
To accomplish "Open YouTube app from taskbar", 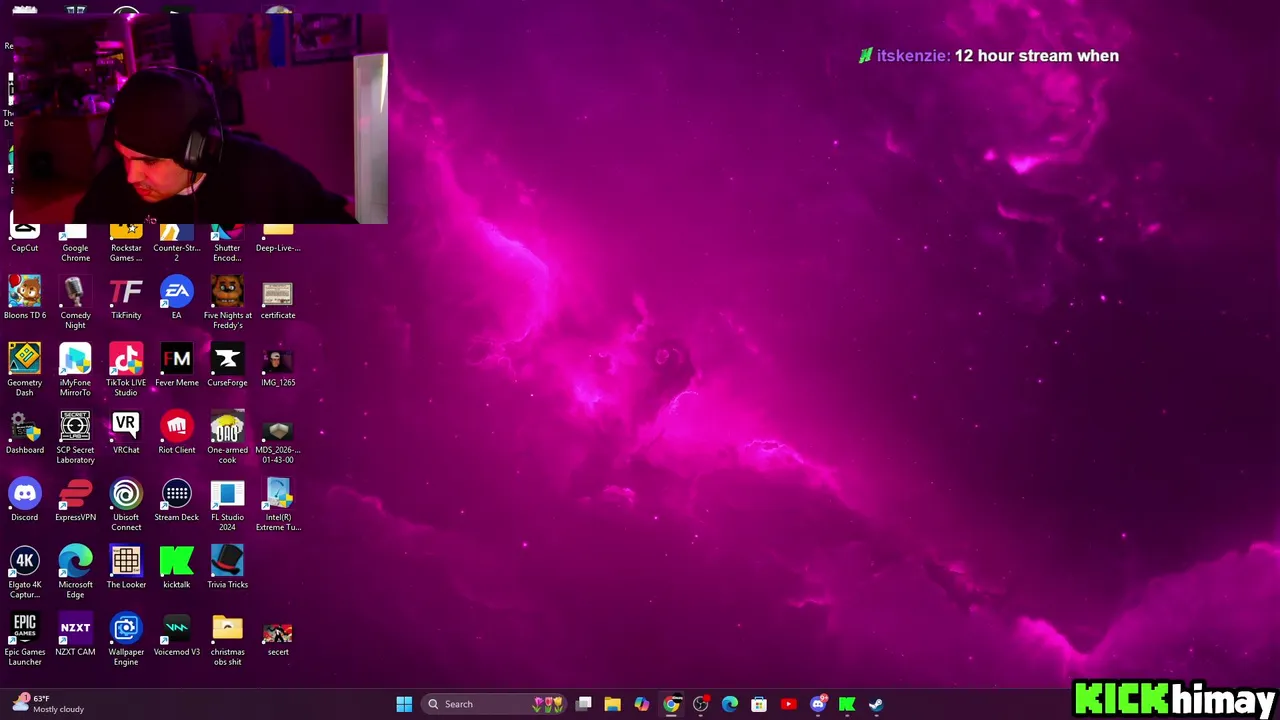I will coord(788,704).
